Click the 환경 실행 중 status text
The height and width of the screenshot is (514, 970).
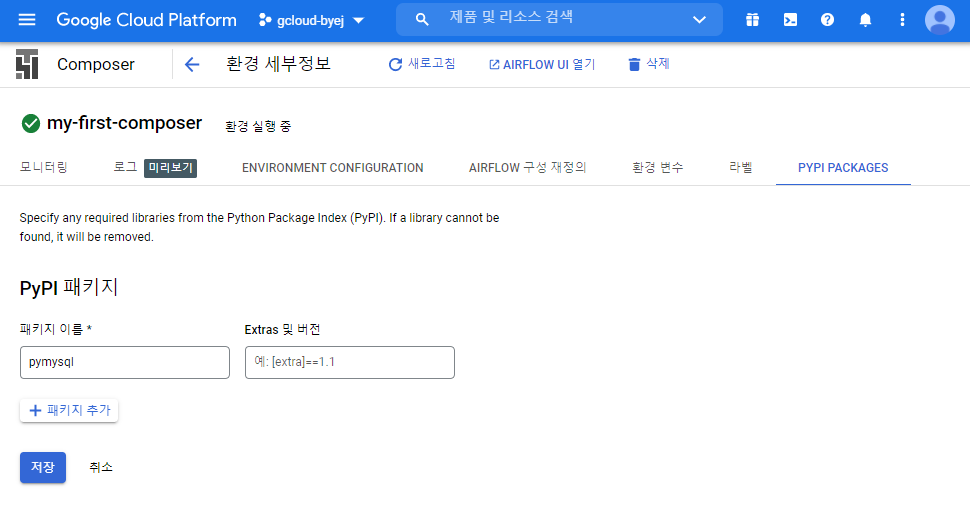(x=258, y=126)
